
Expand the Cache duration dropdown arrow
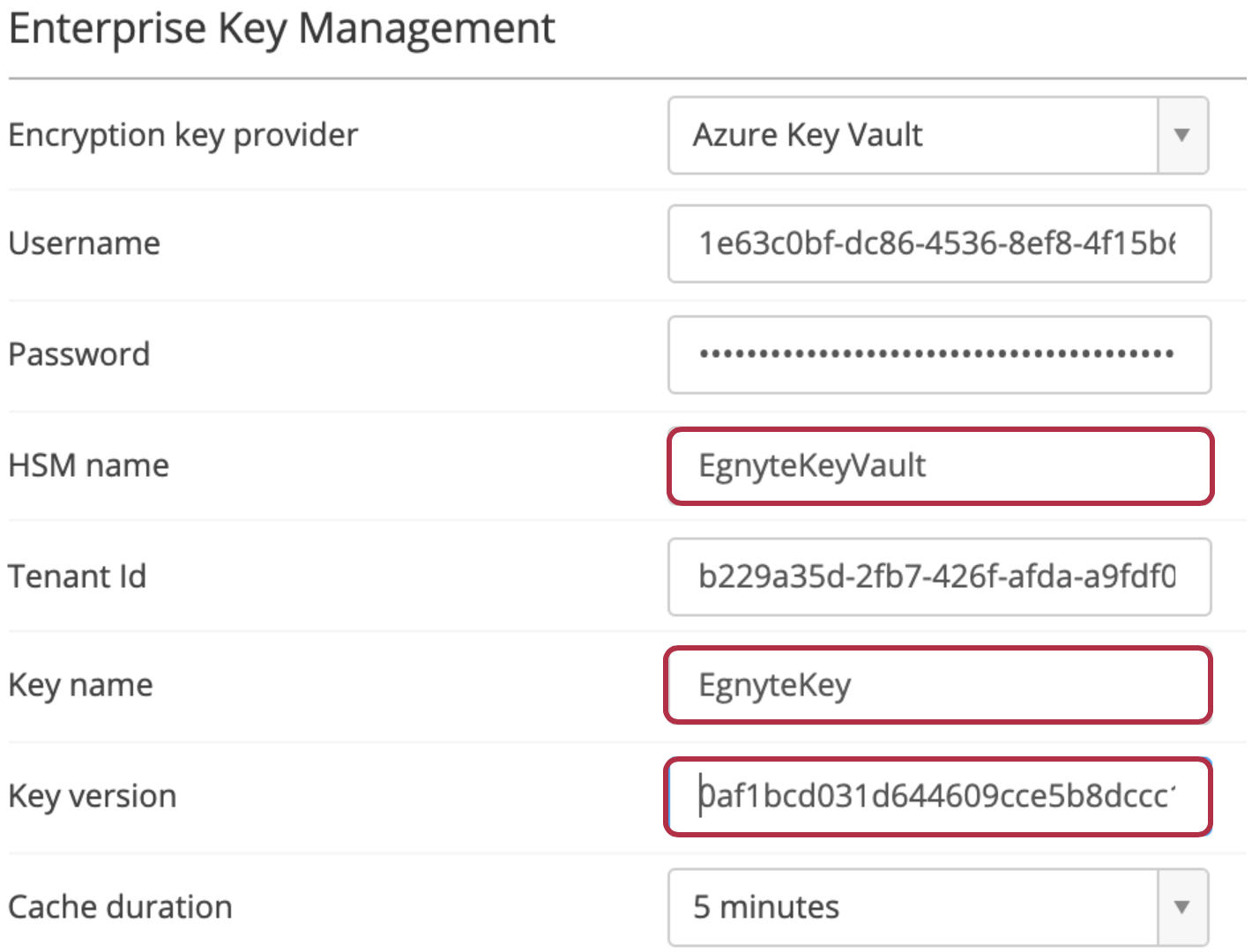click(1182, 907)
